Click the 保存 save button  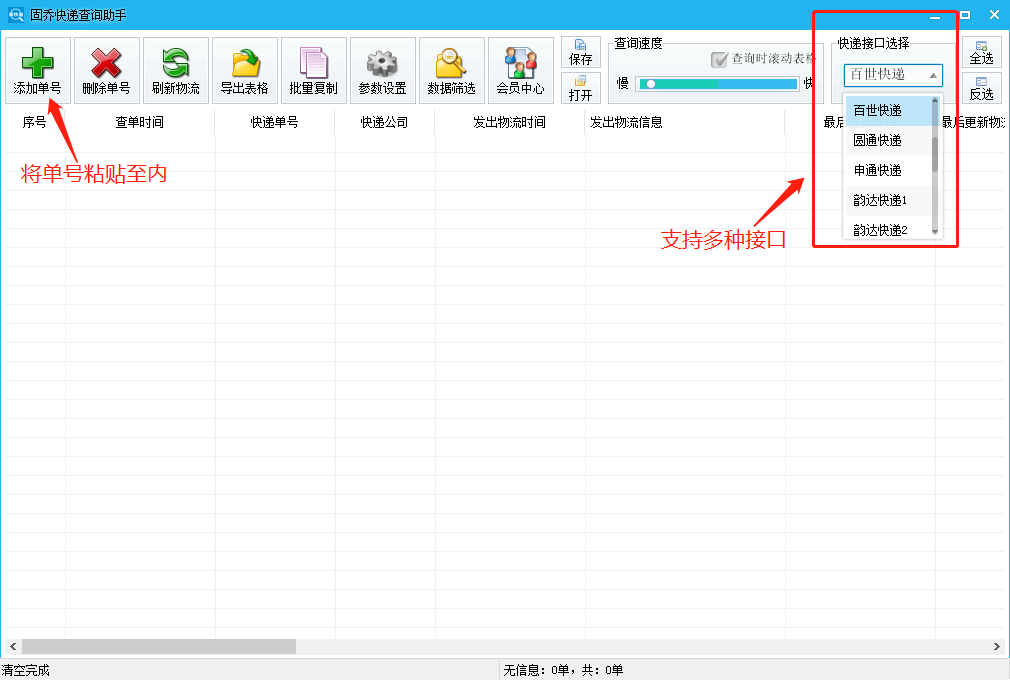tap(580, 52)
